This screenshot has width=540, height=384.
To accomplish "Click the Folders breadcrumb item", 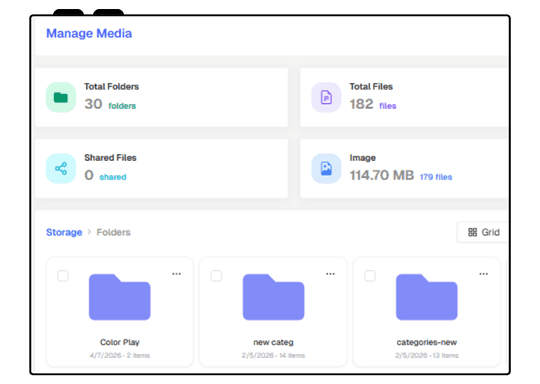I will [x=113, y=232].
